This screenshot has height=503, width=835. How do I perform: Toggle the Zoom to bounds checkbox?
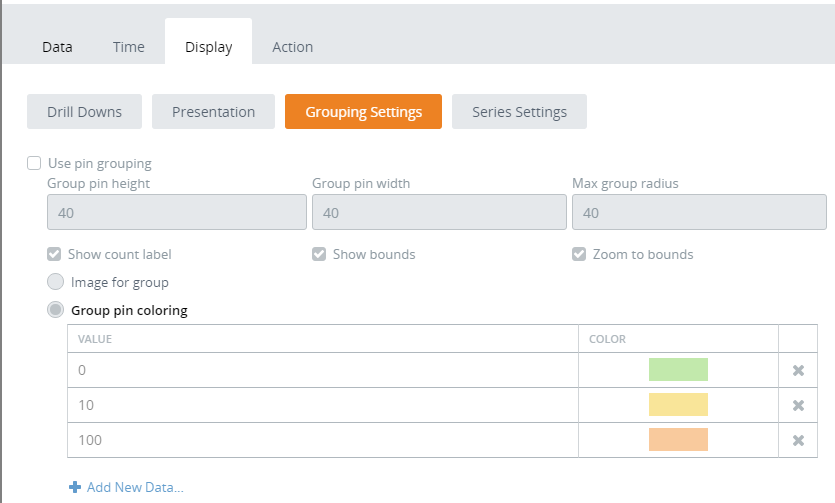pos(579,254)
